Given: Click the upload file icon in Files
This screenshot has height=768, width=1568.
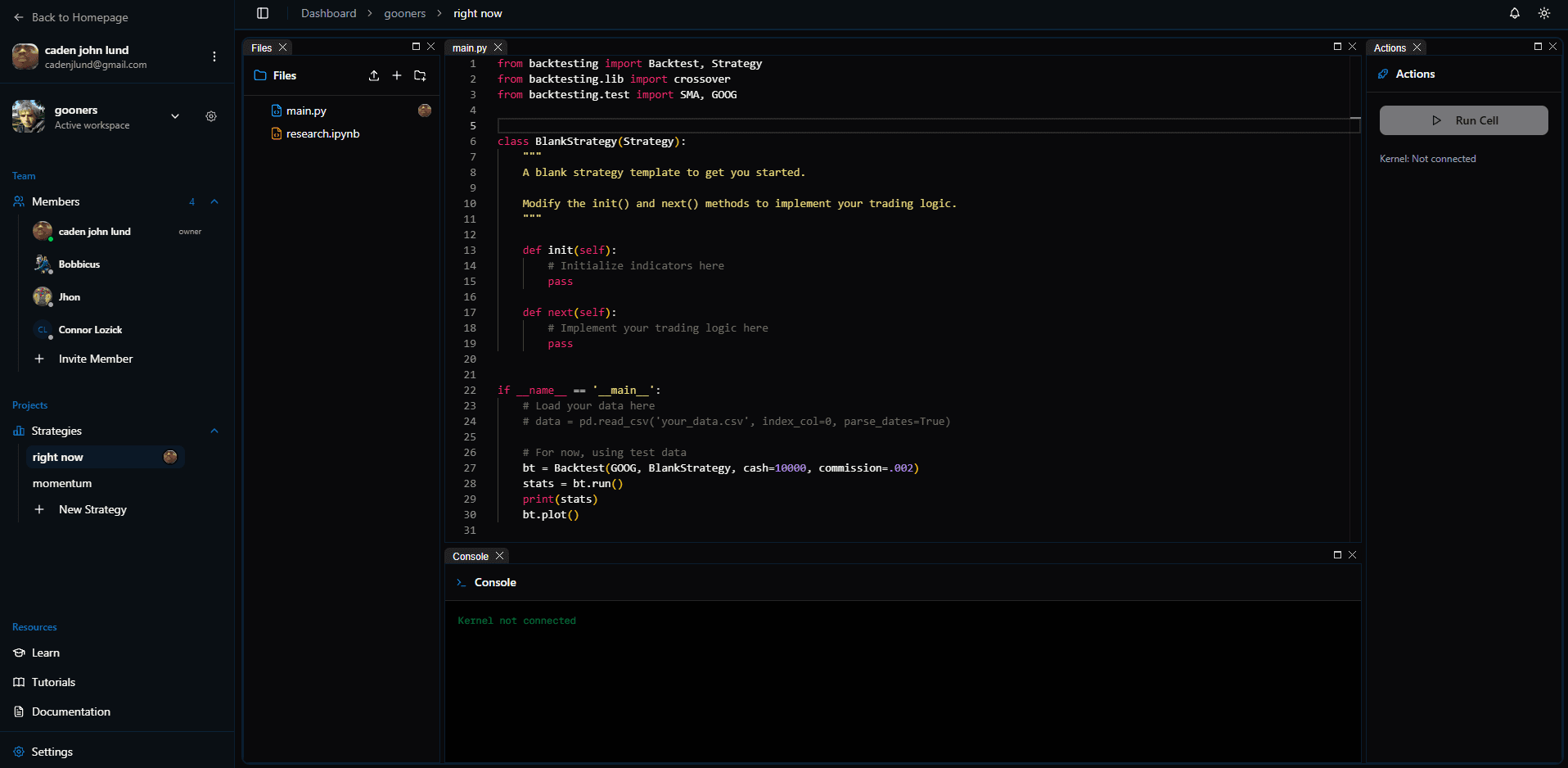Looking at the screenshot, I should [374, 75].
